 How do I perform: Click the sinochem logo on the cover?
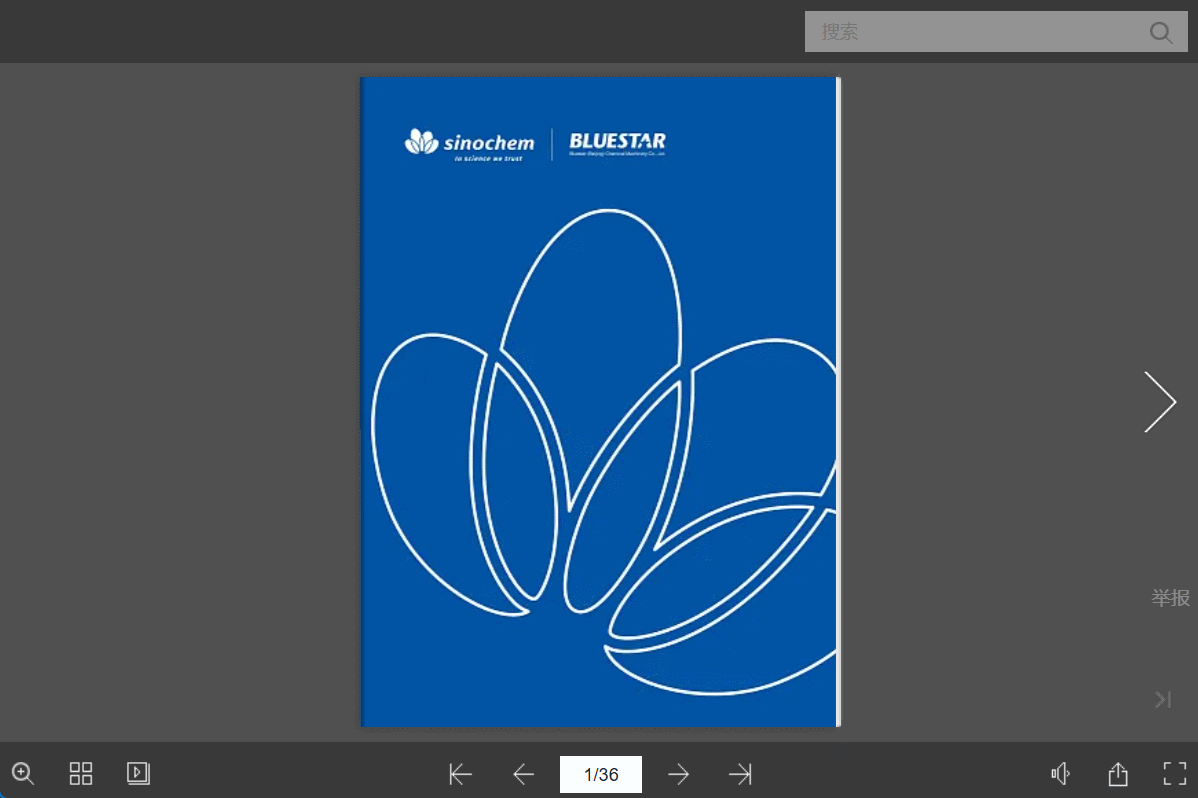point(470,144)
